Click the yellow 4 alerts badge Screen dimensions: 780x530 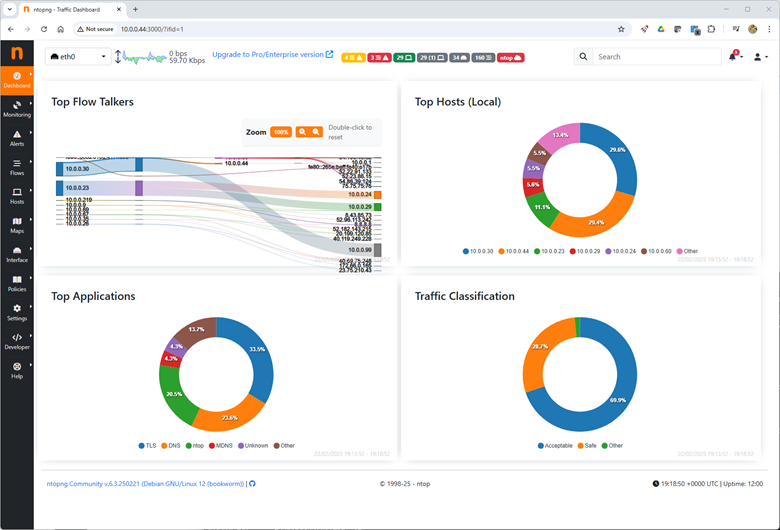point(353,58)
